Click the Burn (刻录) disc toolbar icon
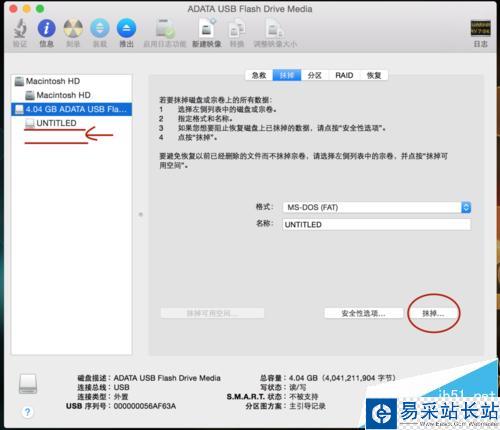500x430 pixels. (x=73, y=28)
